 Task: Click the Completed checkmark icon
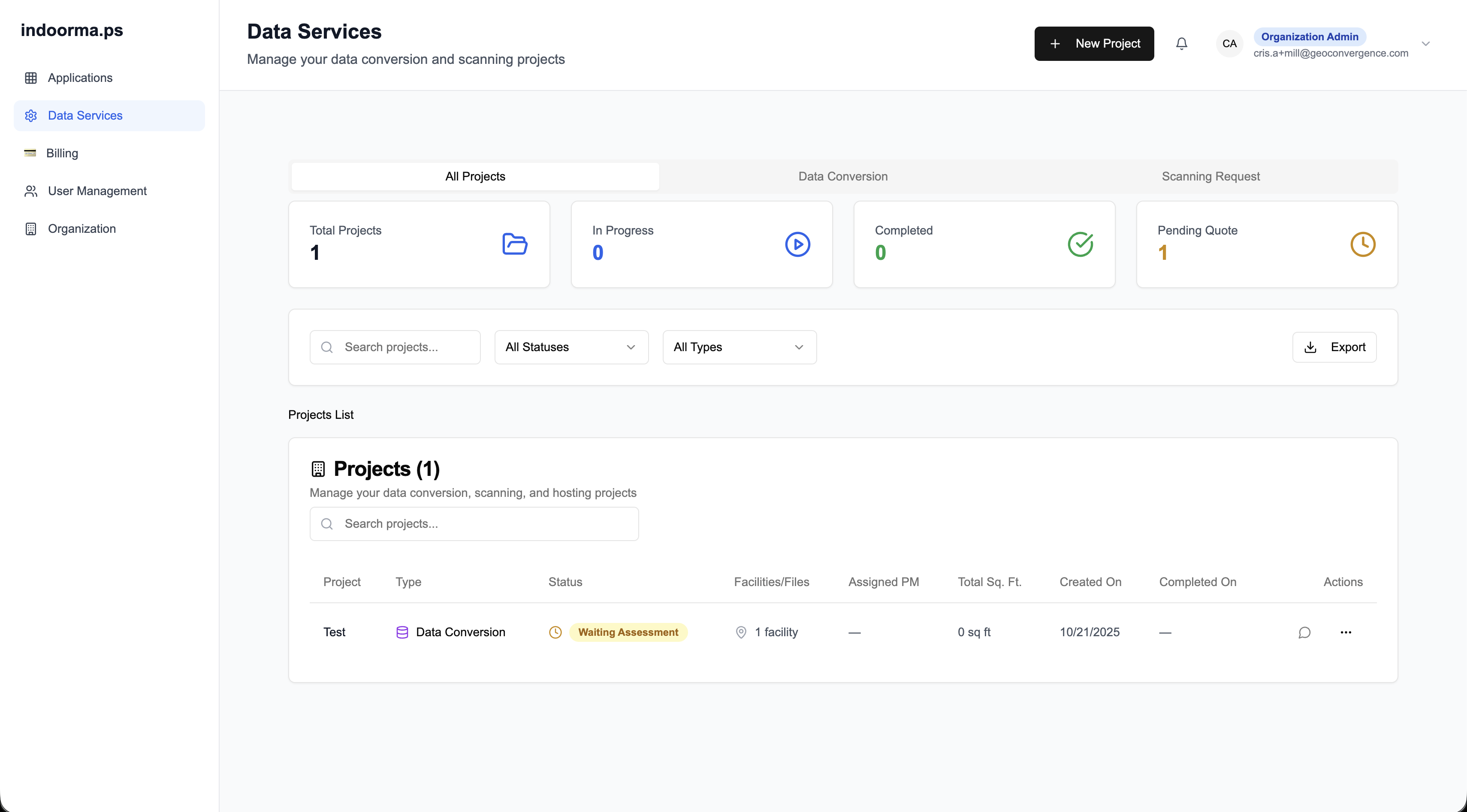click(x=1081, y=244)
